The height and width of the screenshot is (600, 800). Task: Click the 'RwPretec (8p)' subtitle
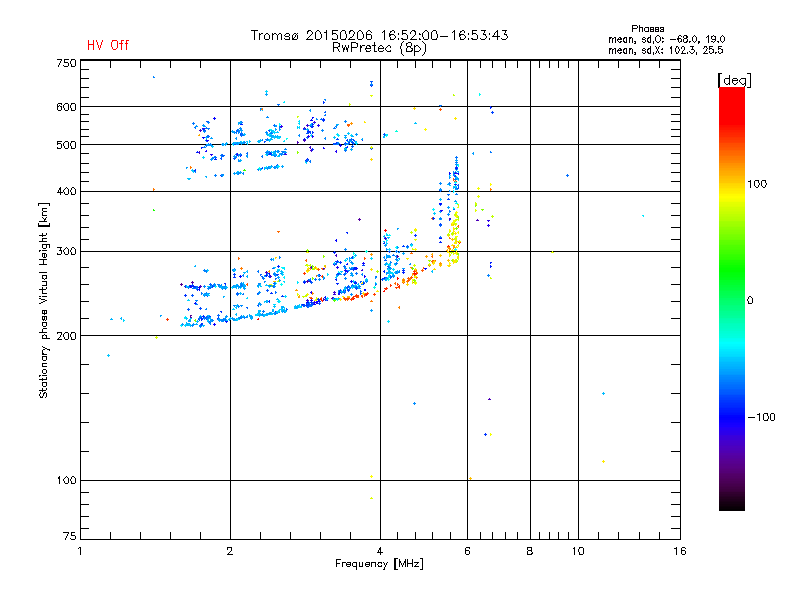(379, 48)
